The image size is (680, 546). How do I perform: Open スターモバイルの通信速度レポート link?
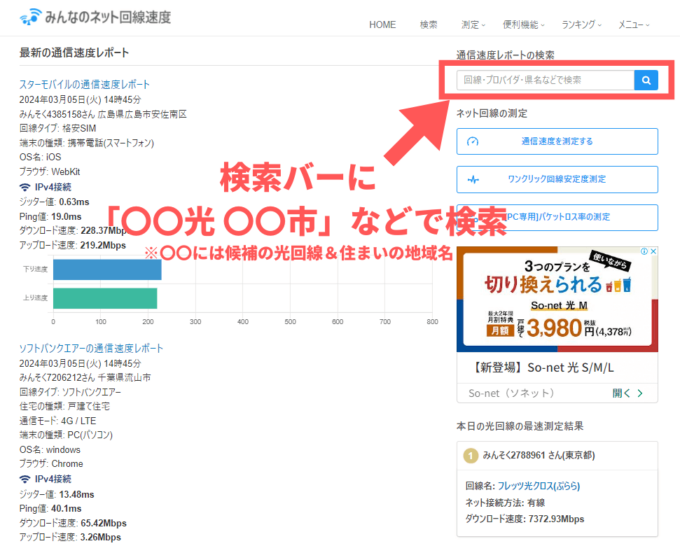[85, 85]
